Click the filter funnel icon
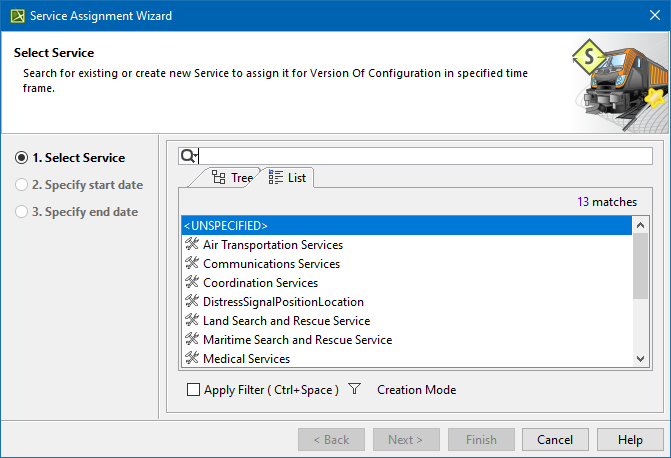 354,390
